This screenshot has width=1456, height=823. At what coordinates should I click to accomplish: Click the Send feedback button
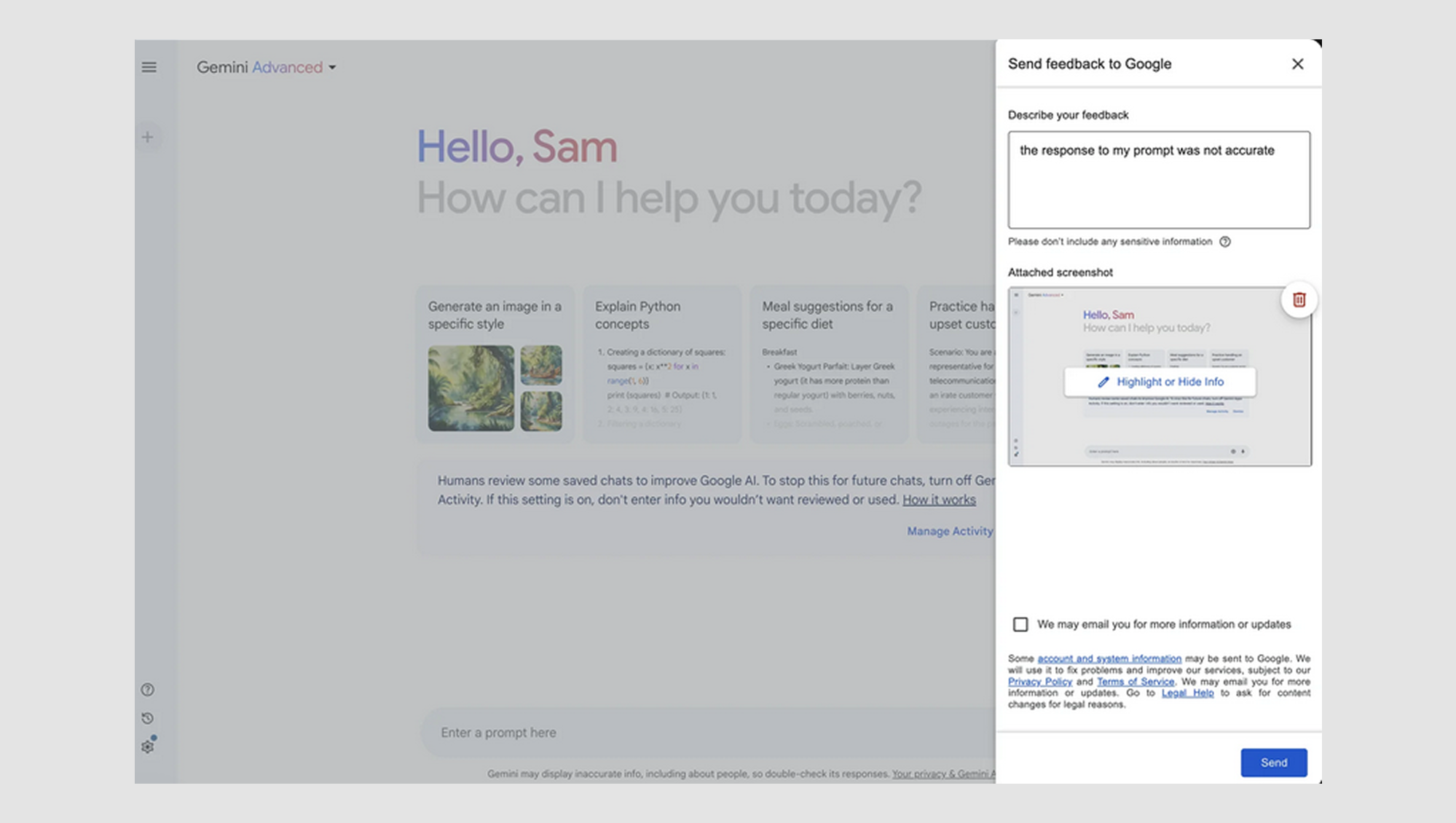tap(1274, 763)
